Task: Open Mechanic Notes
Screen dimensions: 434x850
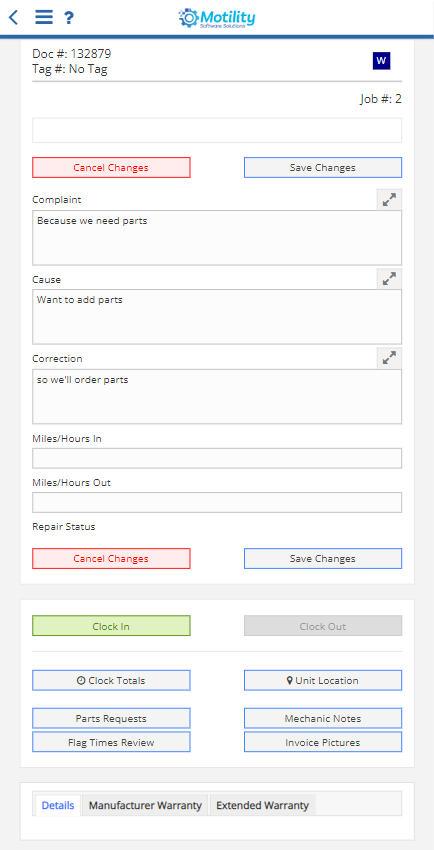Action: pos(323,718)
